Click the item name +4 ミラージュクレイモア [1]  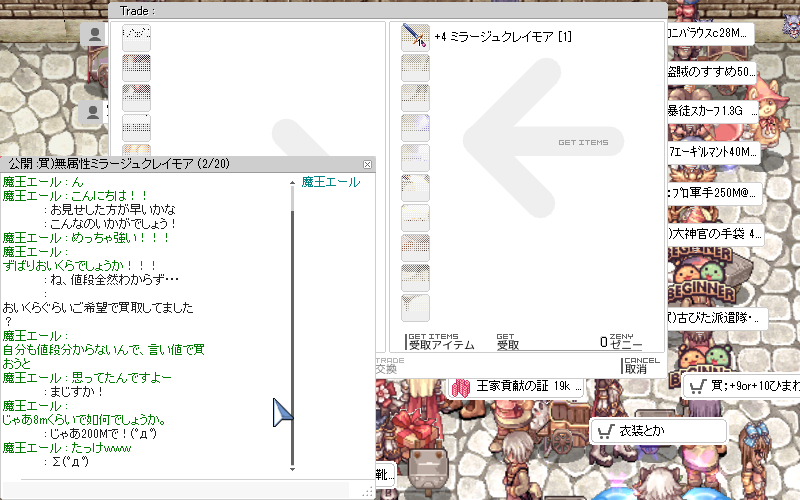click(503, 37)
